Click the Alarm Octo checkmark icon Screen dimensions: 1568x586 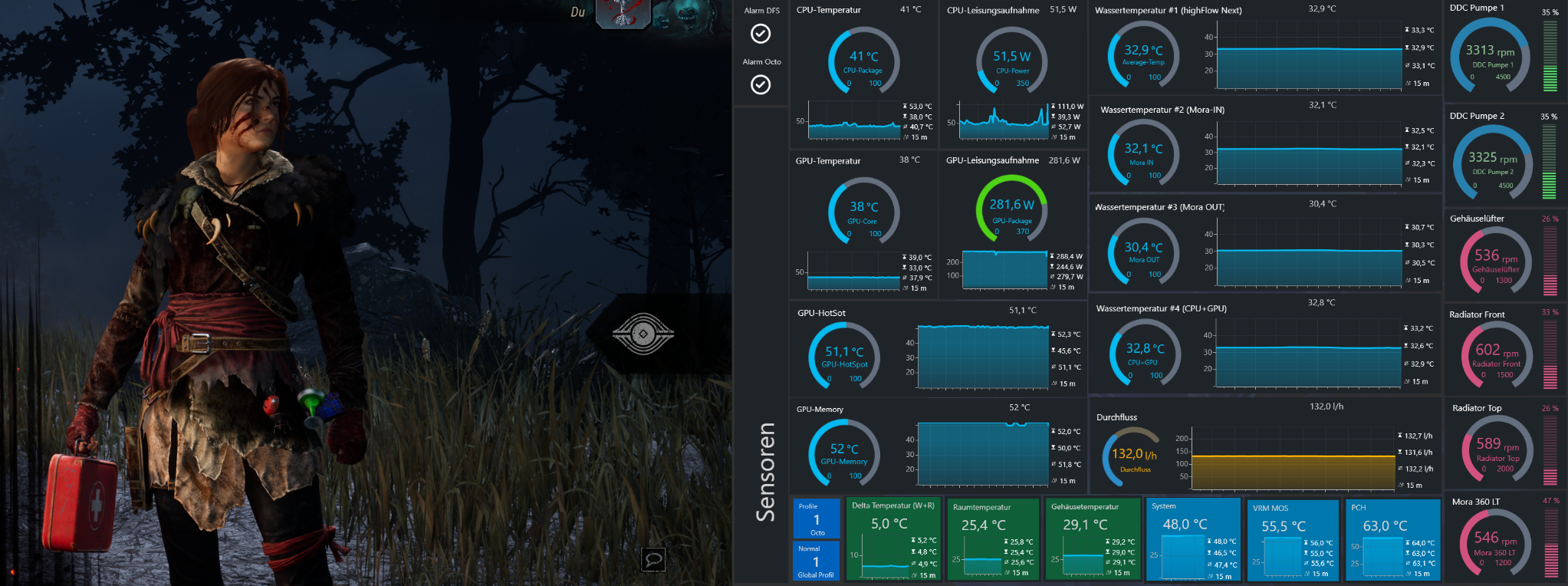pyautogui.click(x=760, y=84)
